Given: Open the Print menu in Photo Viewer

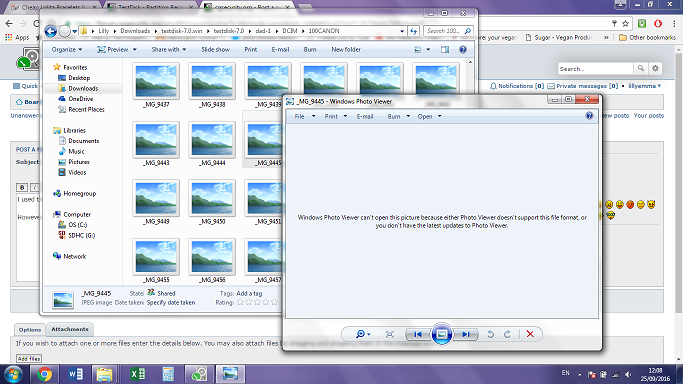Looking at the screenshot, I should pos(335,116).
